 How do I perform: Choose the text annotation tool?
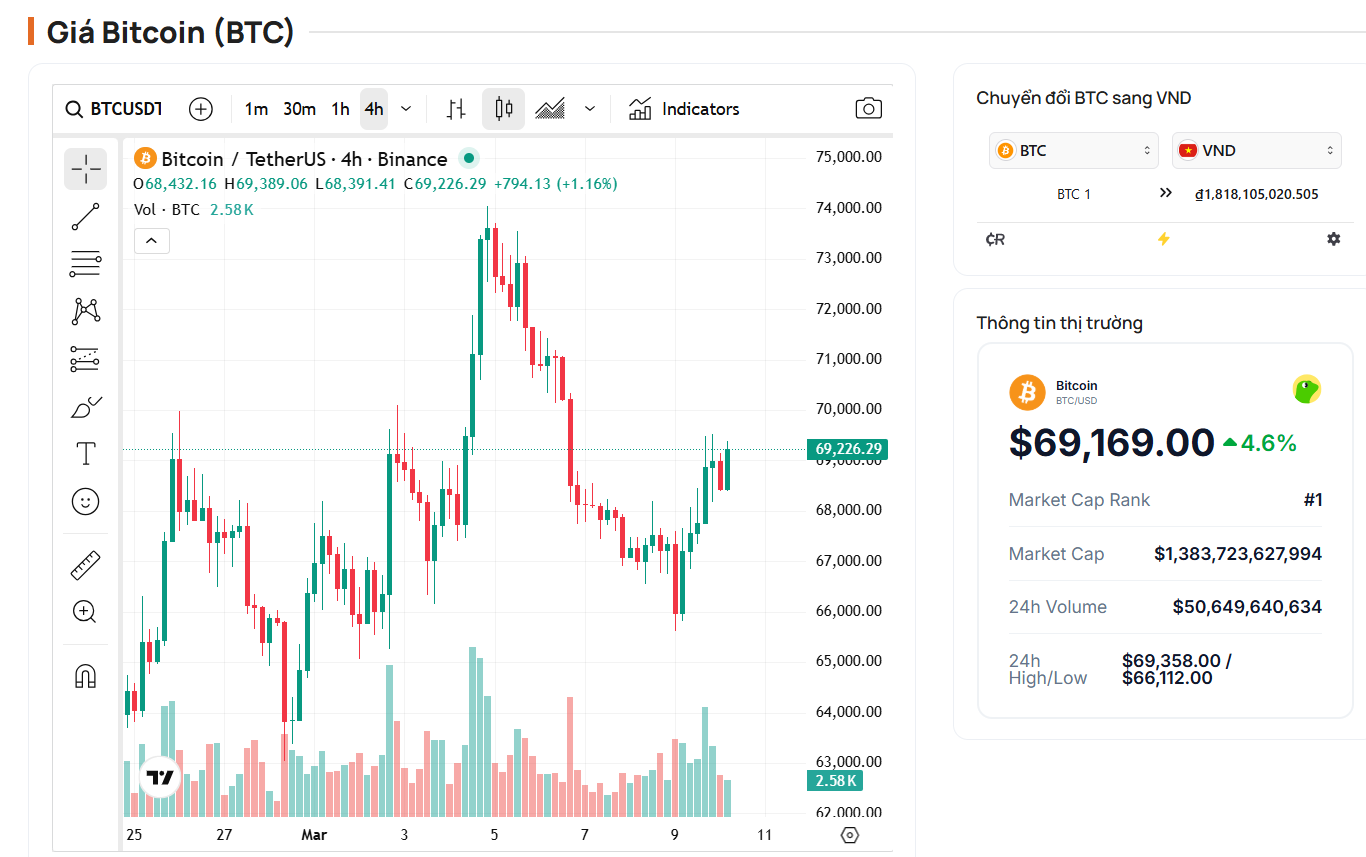(85, 453)
